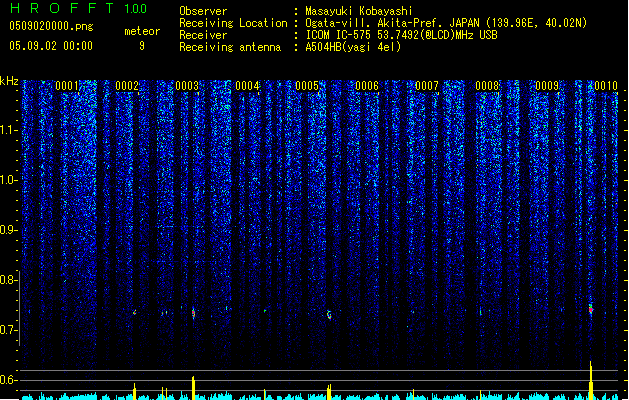Click the receiver ICOM IC-575 text
This screenshot has height=400, width=629.
pos(401,35)
